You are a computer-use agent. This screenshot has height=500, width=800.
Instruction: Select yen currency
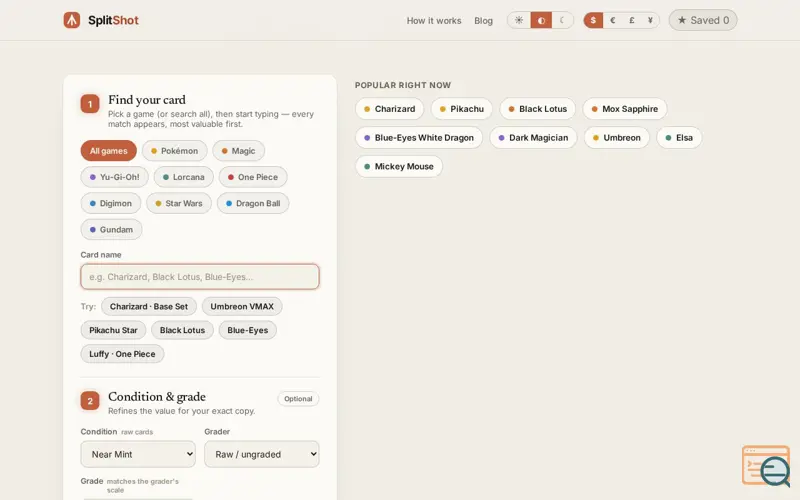(x=650, y=20)
